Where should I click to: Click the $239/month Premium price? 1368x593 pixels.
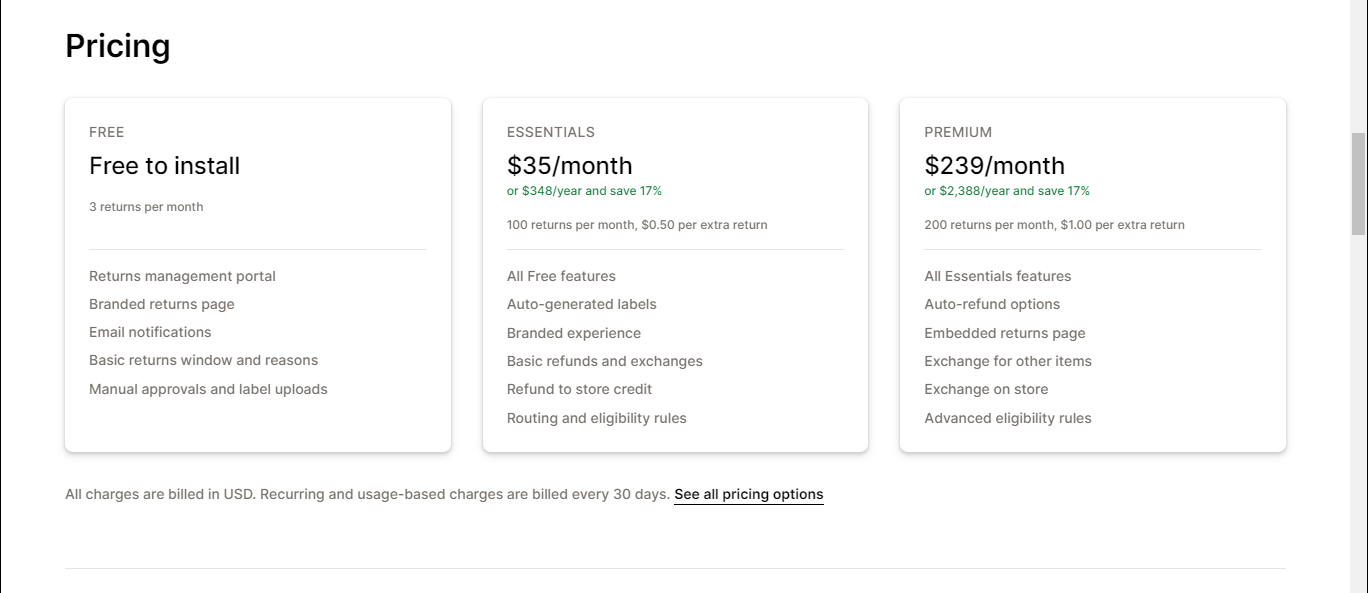click(995, 165)
